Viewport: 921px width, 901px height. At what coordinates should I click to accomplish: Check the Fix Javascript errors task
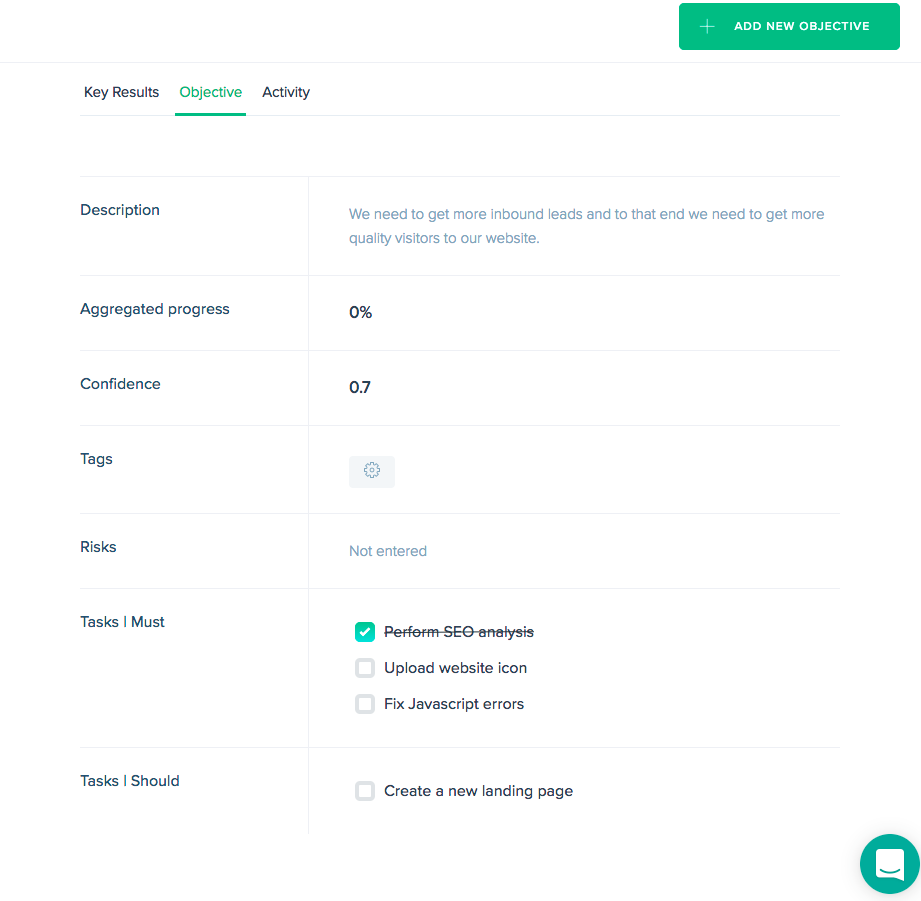(x=365, y=704)
